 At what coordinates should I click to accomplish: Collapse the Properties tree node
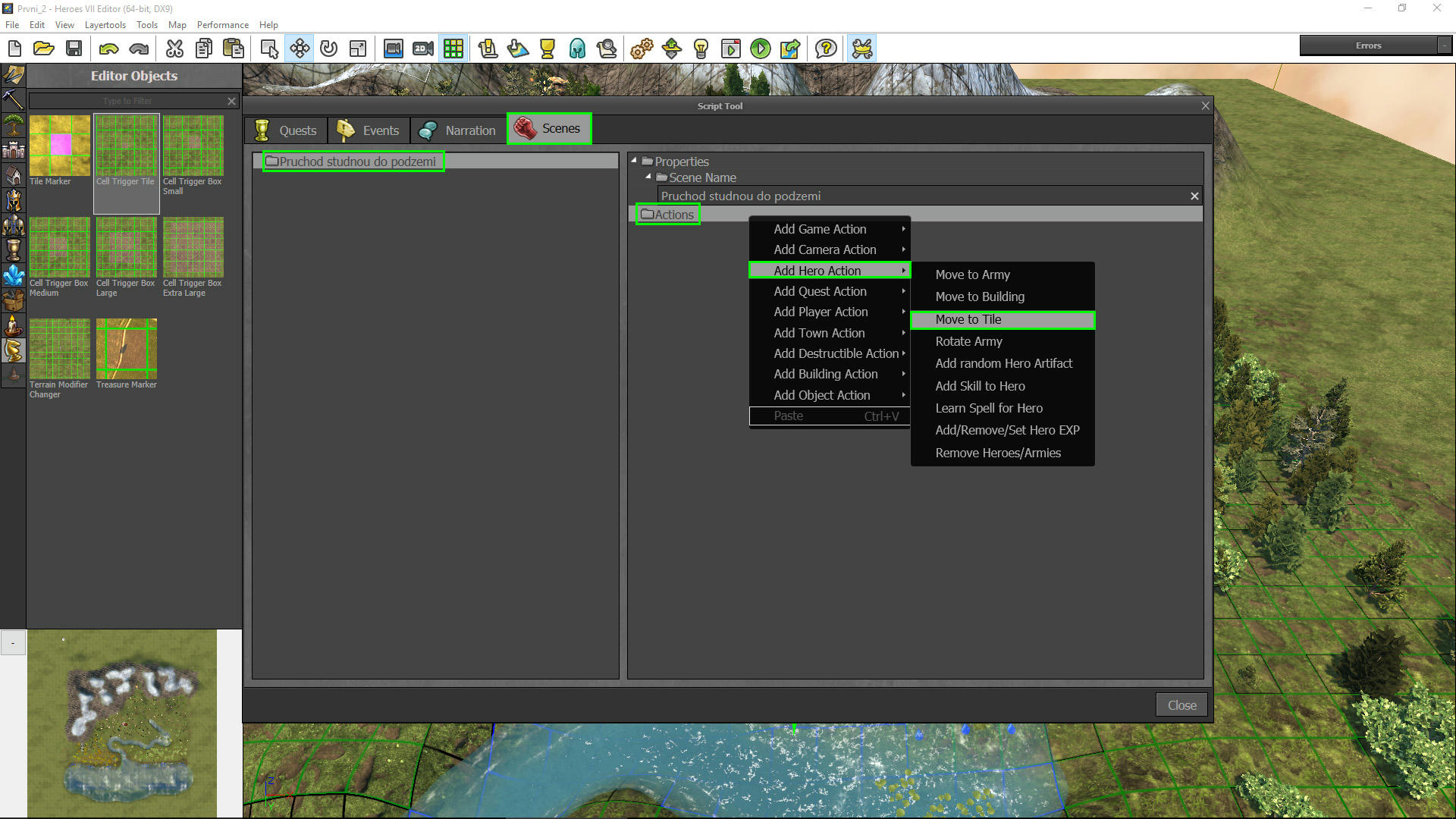pyautogui.click(x=634, y=161)
